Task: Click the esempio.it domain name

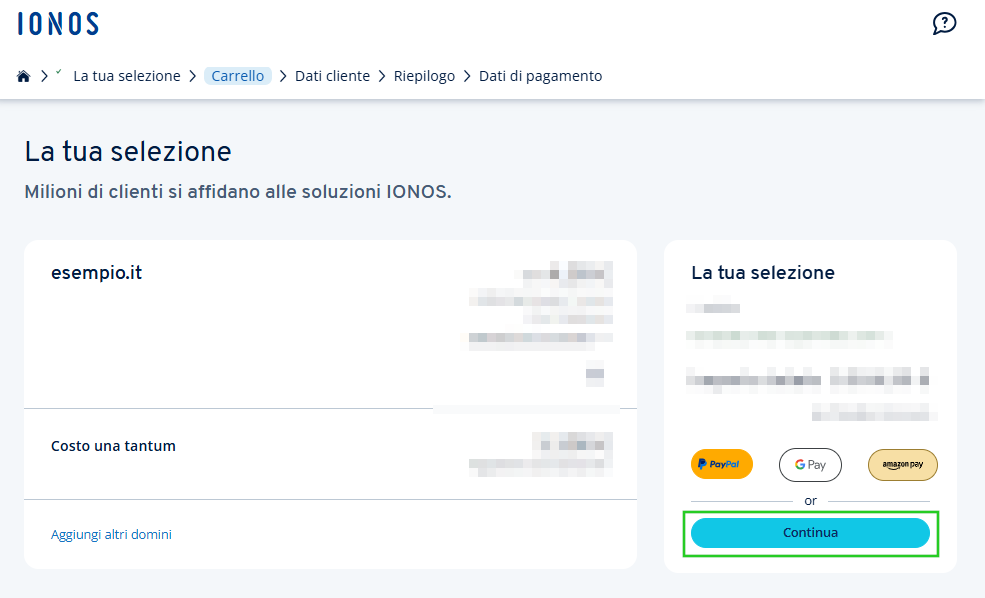Action: click(96, 272)
